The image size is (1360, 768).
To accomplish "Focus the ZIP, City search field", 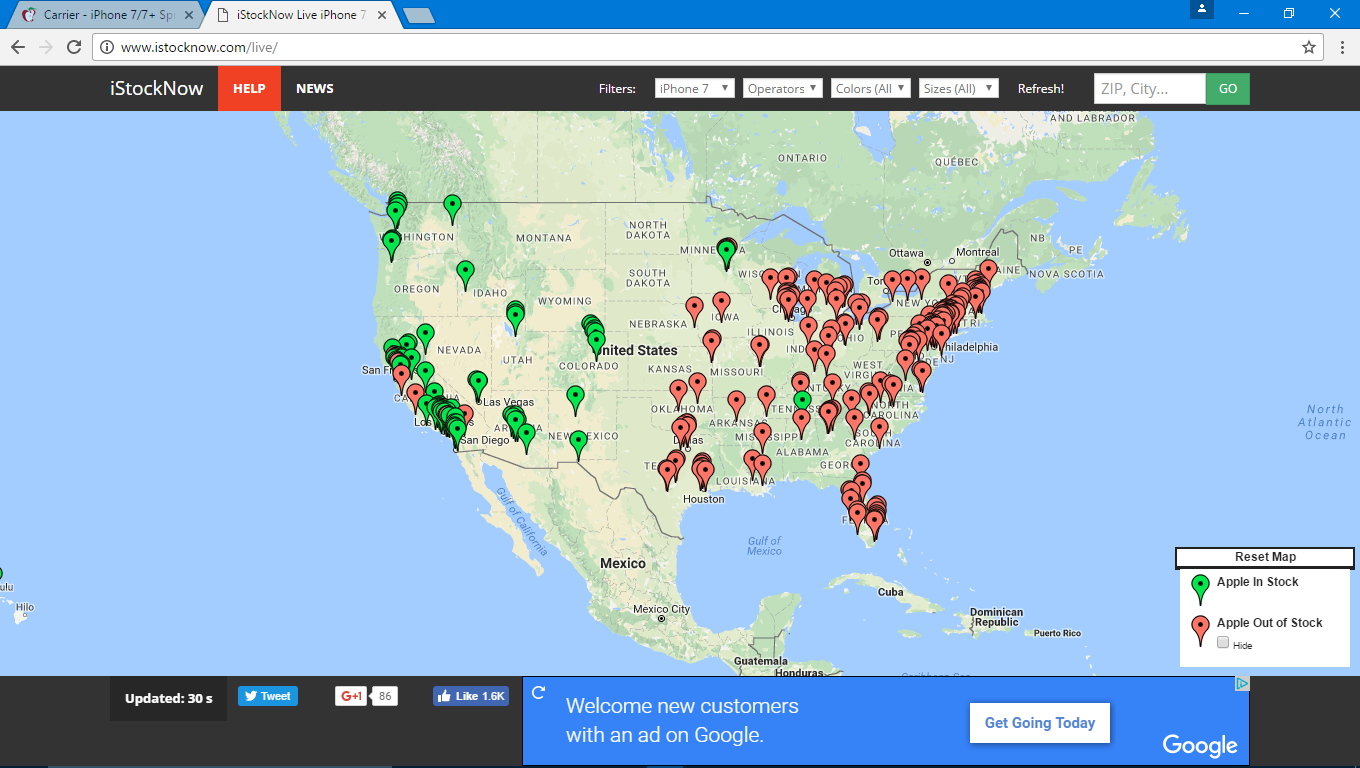I will [x=1150, y=88].
